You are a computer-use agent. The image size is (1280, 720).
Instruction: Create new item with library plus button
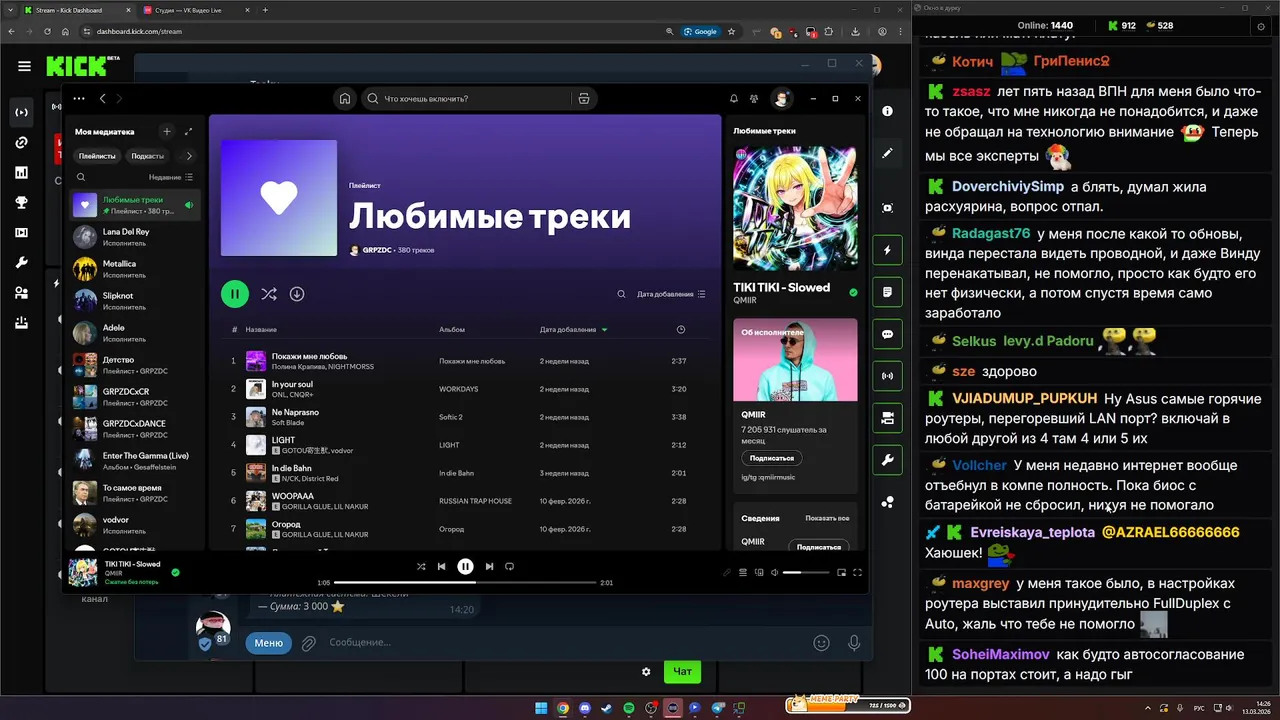point(167,131)
